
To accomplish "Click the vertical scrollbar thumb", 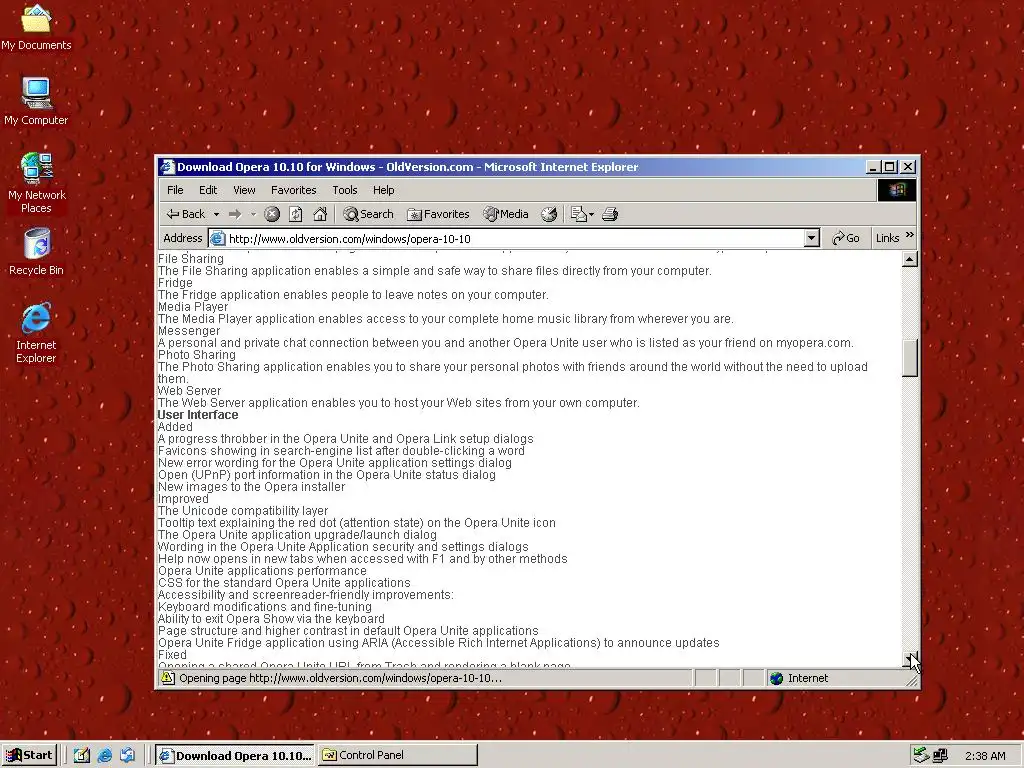I will pos(910,357).
